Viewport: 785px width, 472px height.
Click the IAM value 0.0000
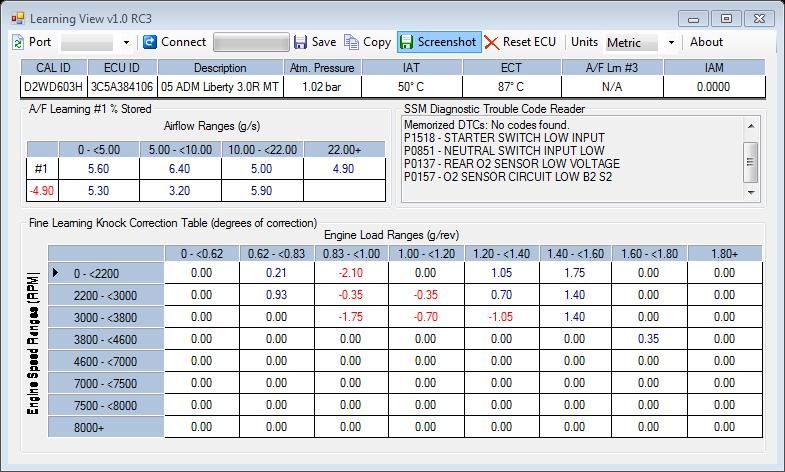tap(714, 87)
